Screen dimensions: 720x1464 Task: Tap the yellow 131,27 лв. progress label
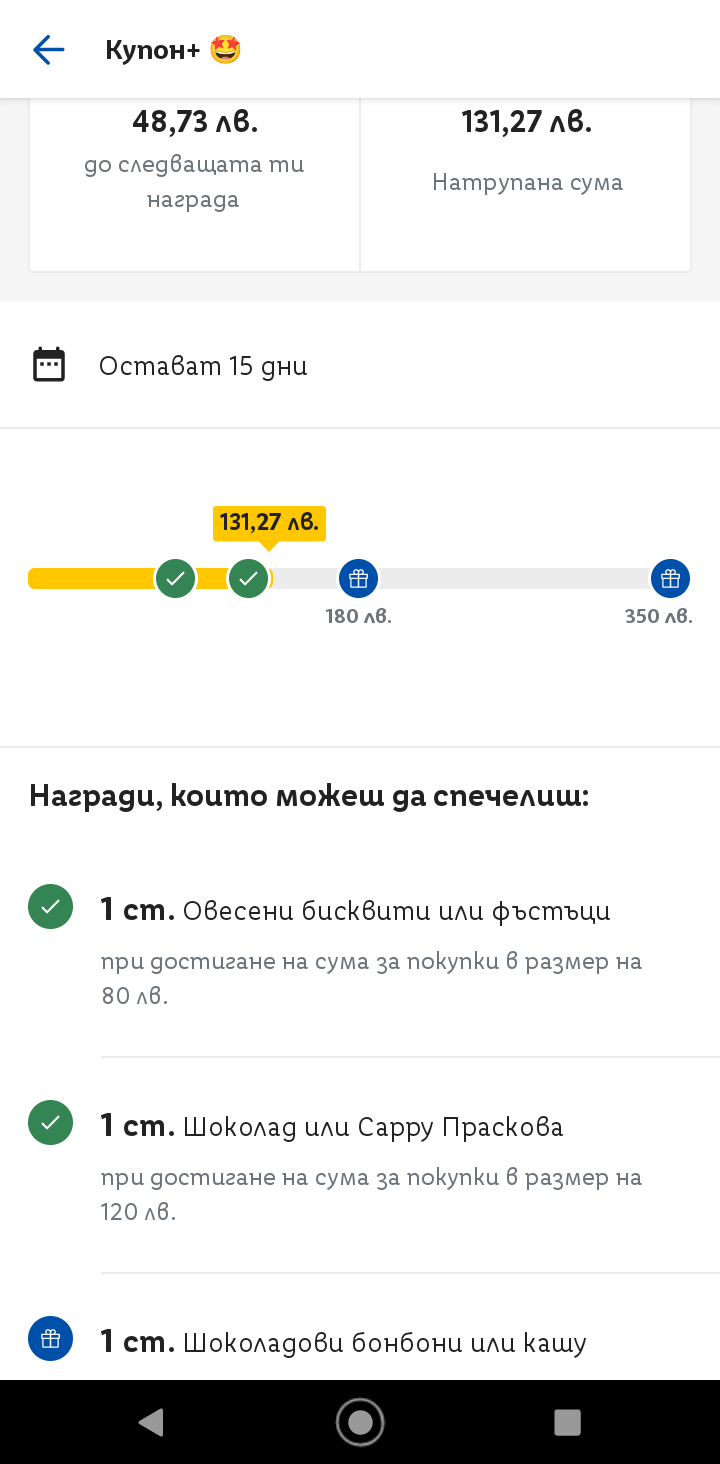pyautogui.click(x=269, y=523)
